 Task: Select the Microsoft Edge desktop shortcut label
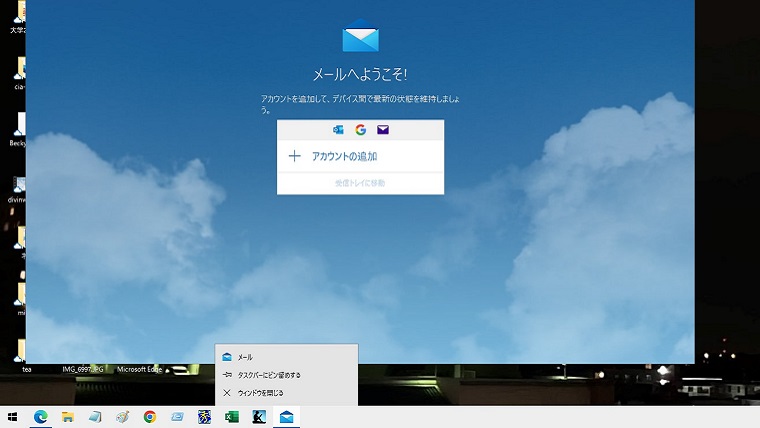tap(140, 369)
